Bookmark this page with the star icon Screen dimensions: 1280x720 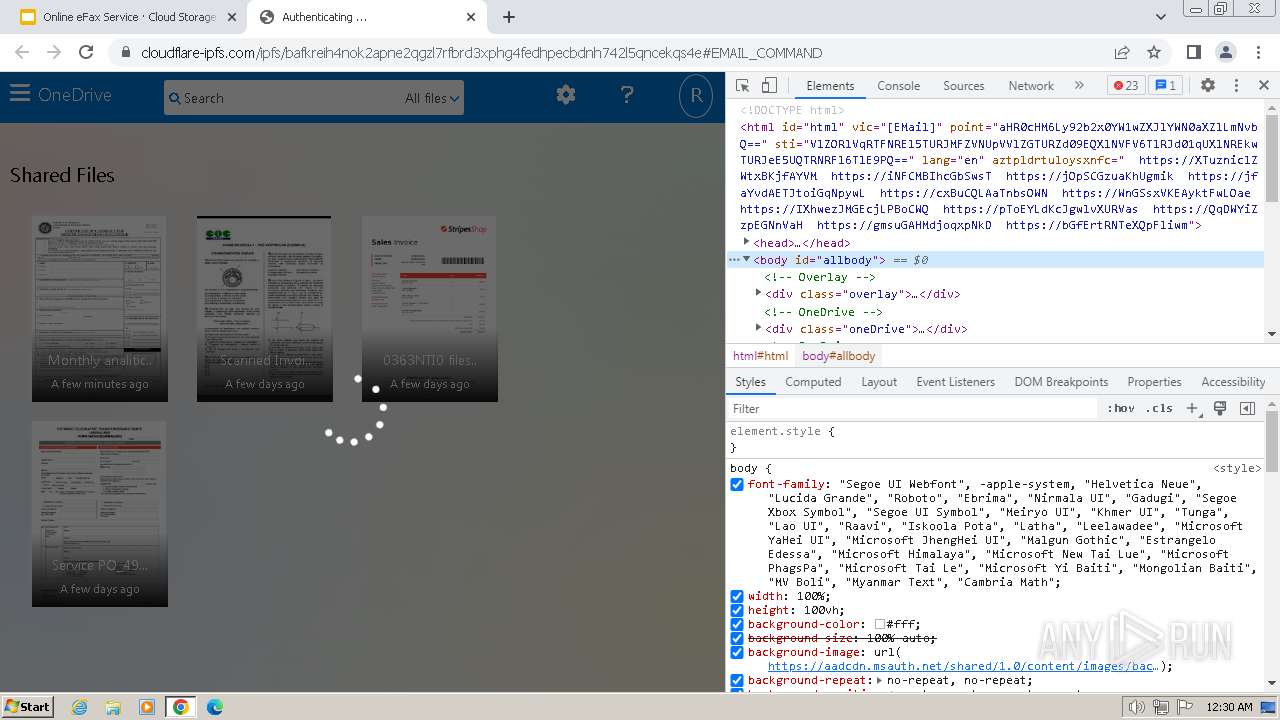click(x=1154, y=52)
